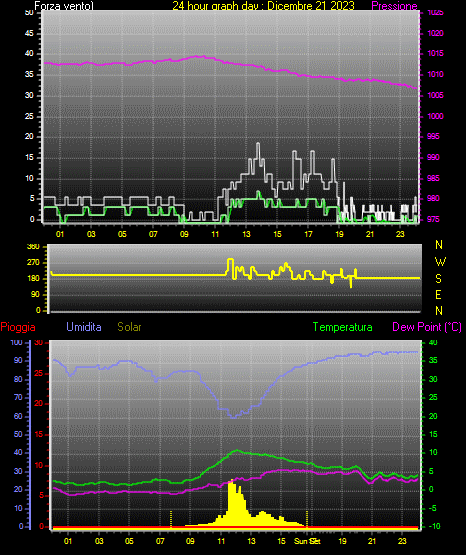Click the Sun Set marker label
The height and width of the screenshot is (555, 466).
point(307,541)
